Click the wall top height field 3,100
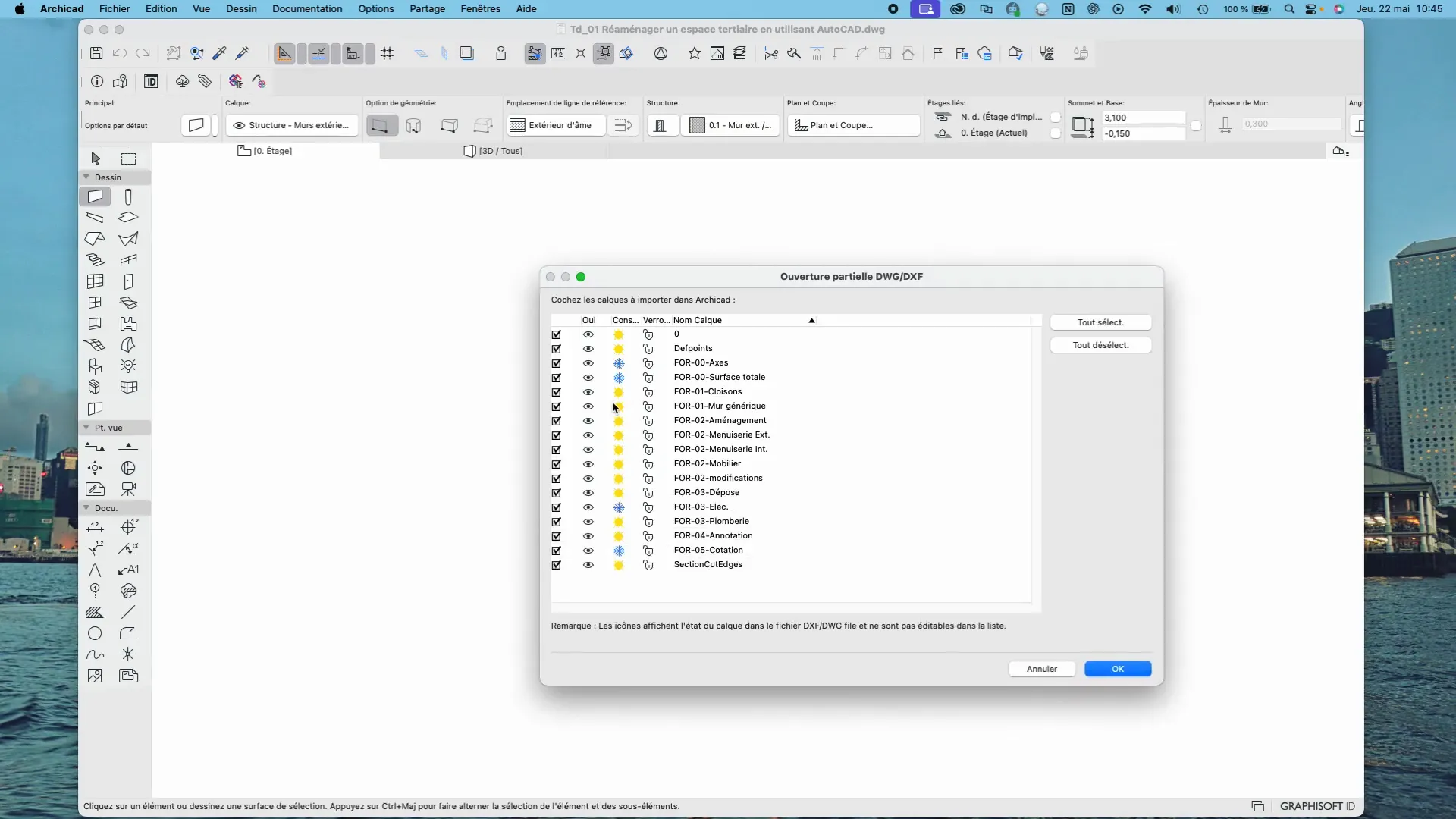1456x819 pixels. [x=1143, y=118]
